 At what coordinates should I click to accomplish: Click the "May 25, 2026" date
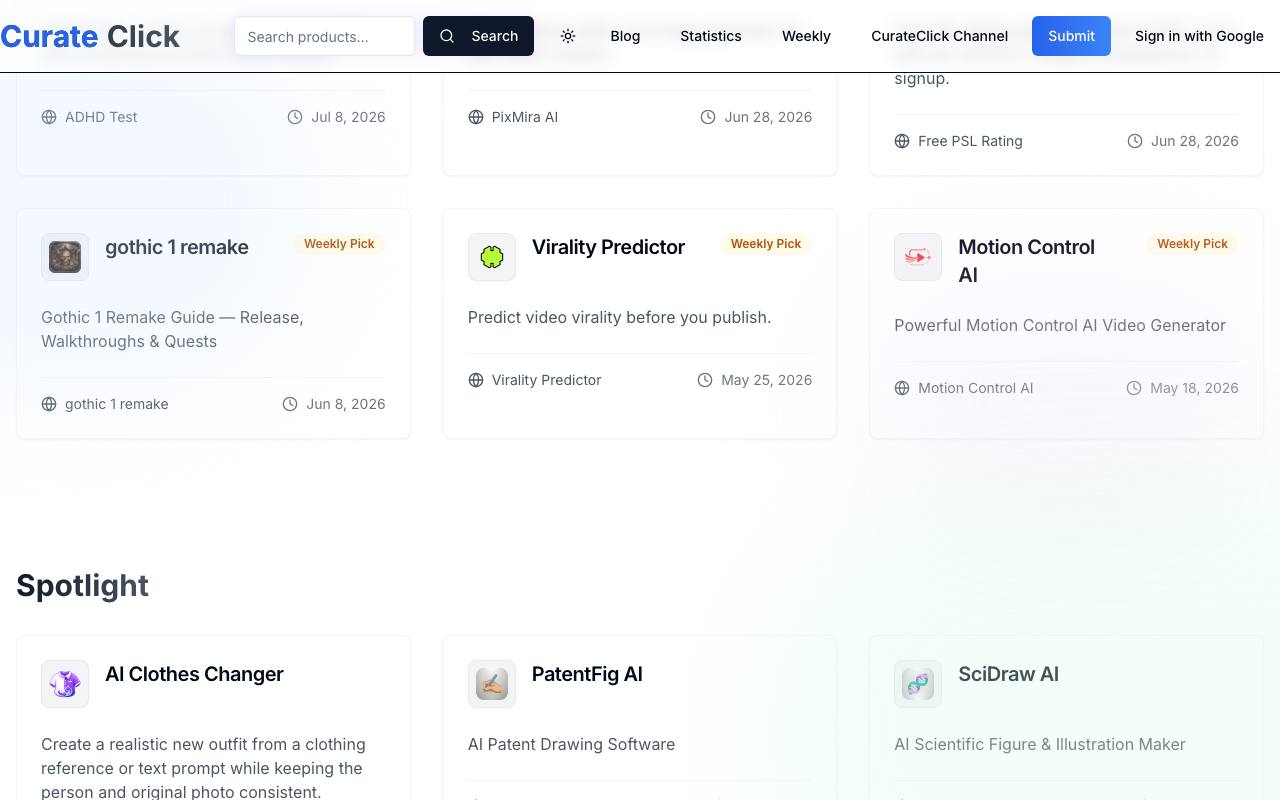coord(766,380)
